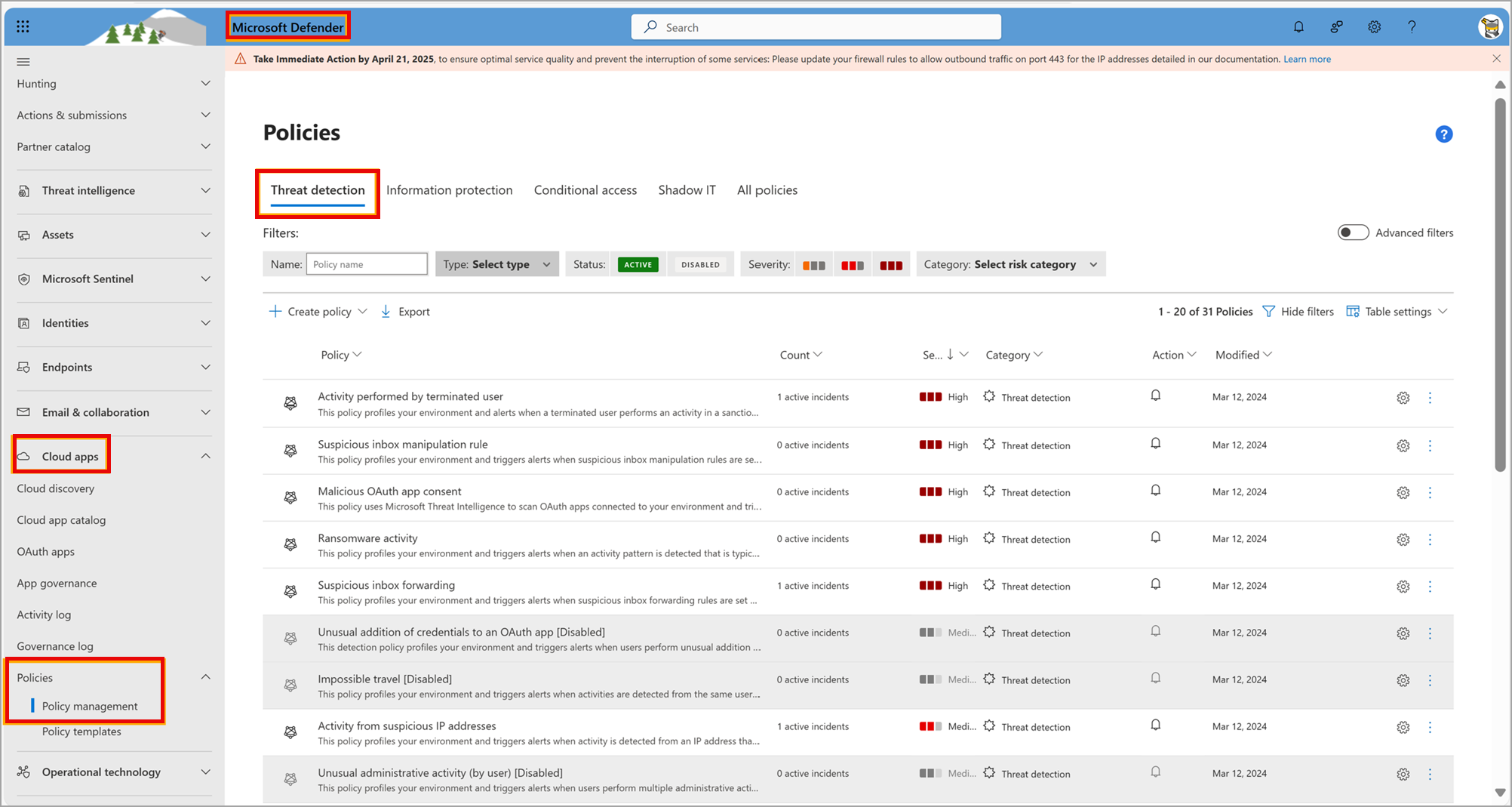This screenshot has width=1512, height=807.
Task: Switch to the Conditional access tab
Action: tap(585, 190)
